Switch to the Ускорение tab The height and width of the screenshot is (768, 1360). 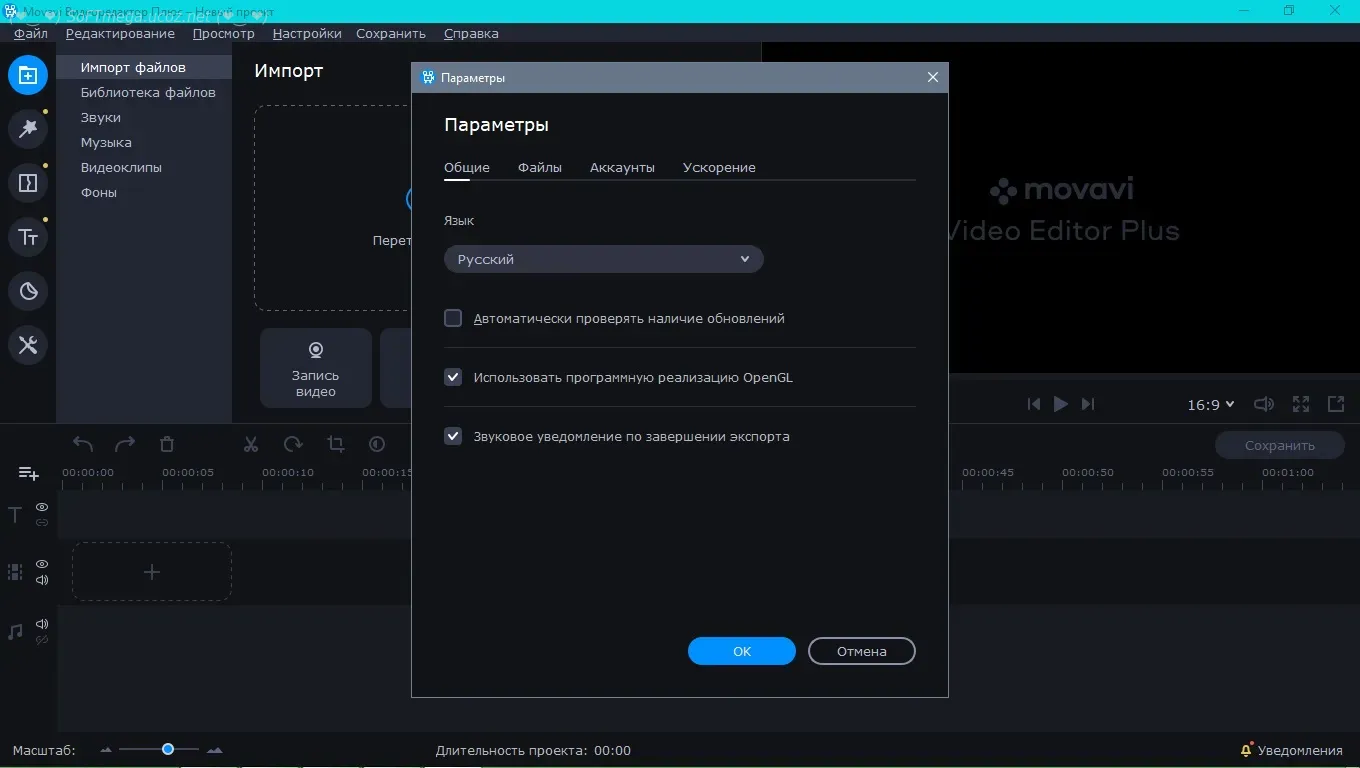(719, 167)
